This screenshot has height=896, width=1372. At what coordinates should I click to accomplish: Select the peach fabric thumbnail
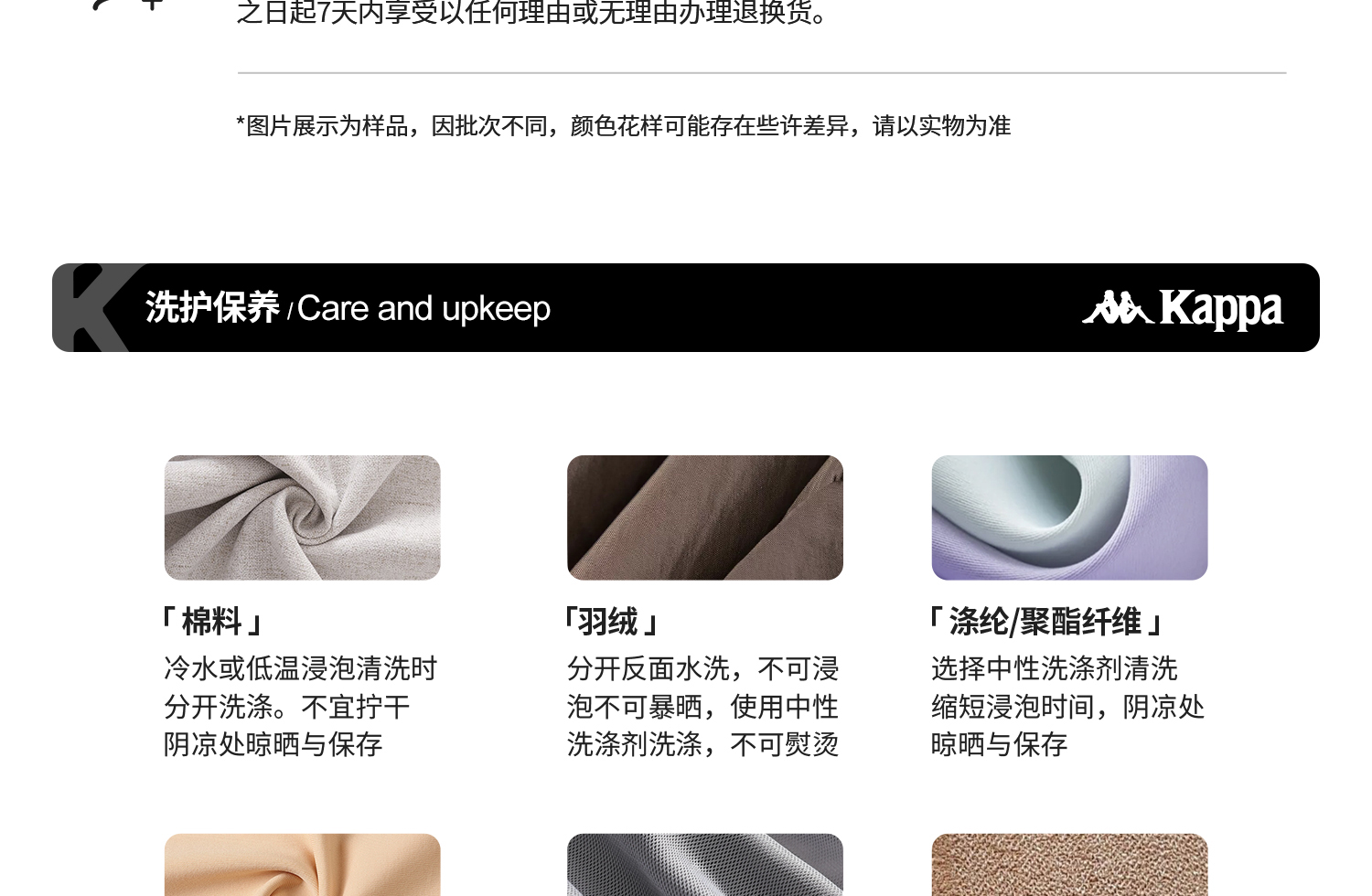(x=302, y=865)
